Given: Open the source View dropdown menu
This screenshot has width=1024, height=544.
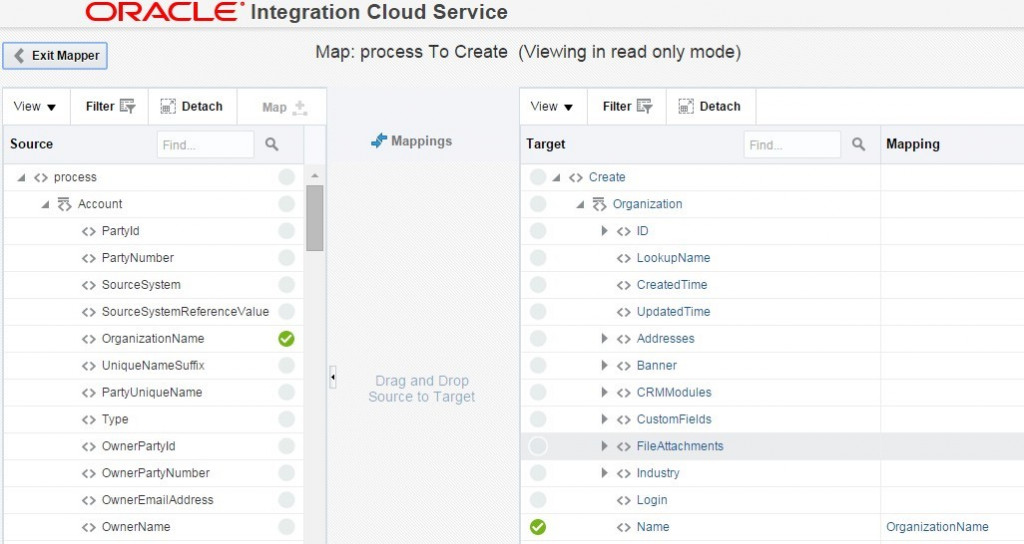Looking at the screenshot, I should tap(35, 106).
